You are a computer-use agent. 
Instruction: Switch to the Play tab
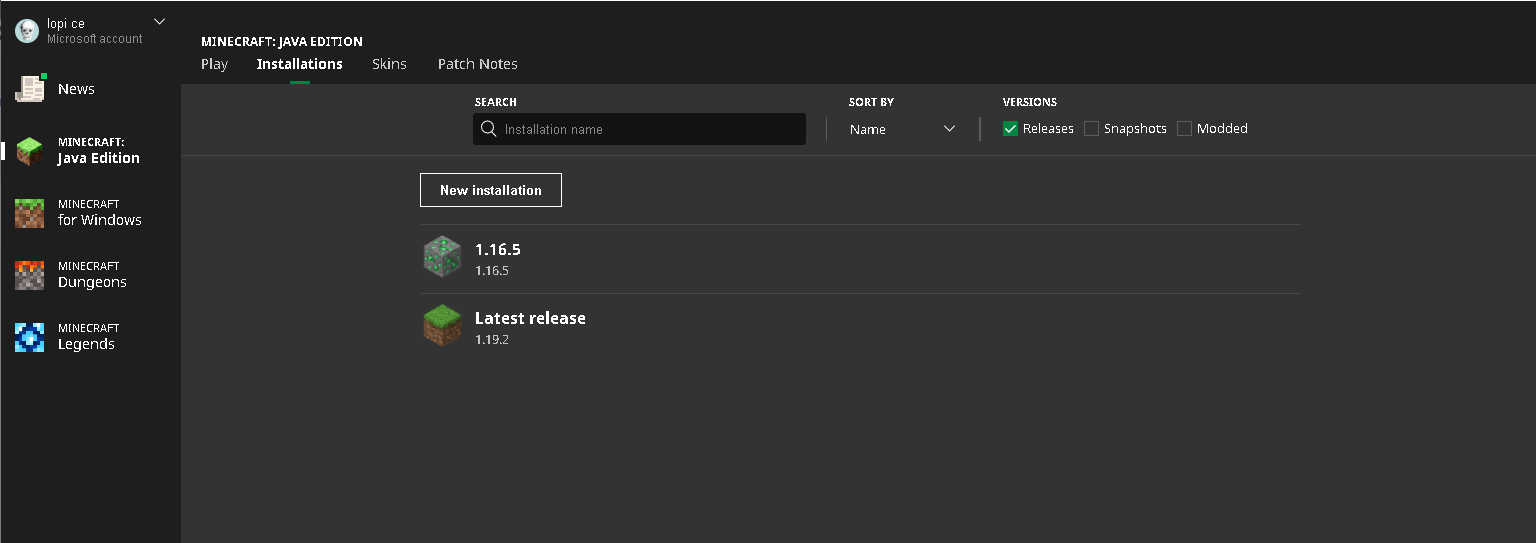tap(214, 64)
